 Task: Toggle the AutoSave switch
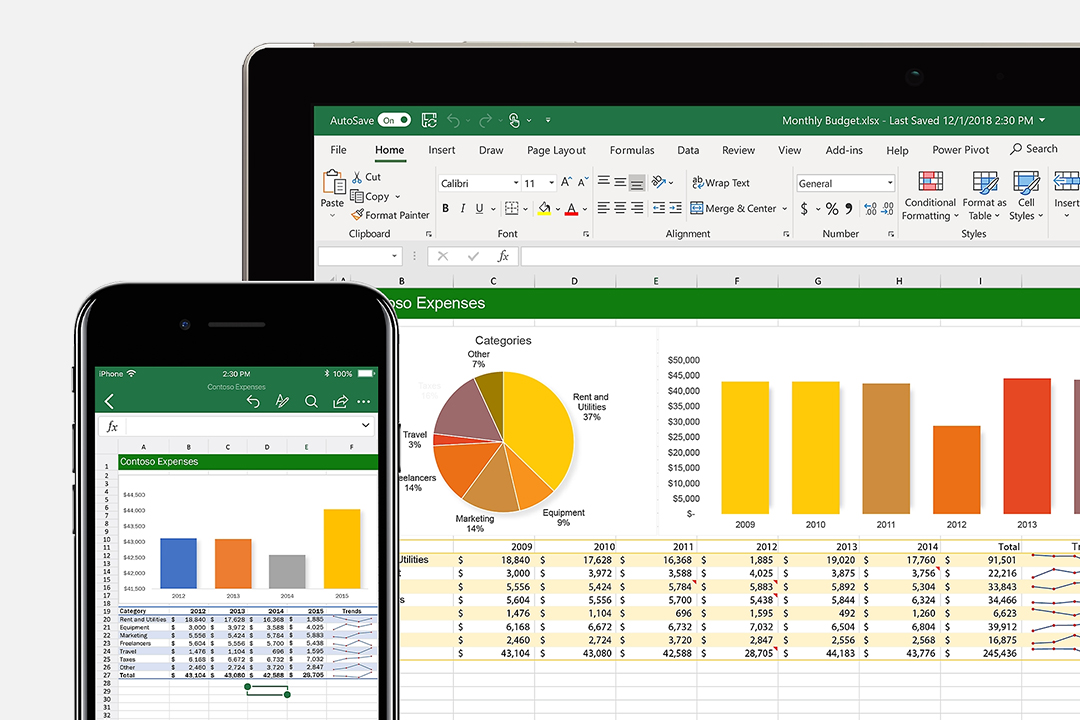[x=394, y=119]
